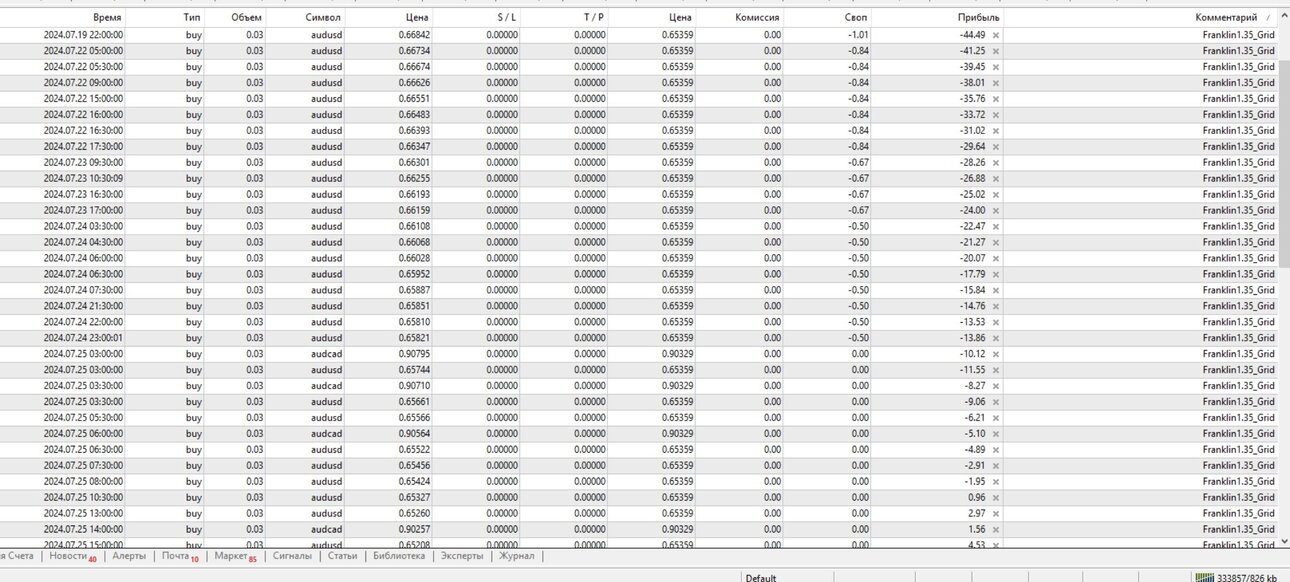
Task: Click the time cell 2024.07.24 23:00:01
Action: click(x=83, y=338)
